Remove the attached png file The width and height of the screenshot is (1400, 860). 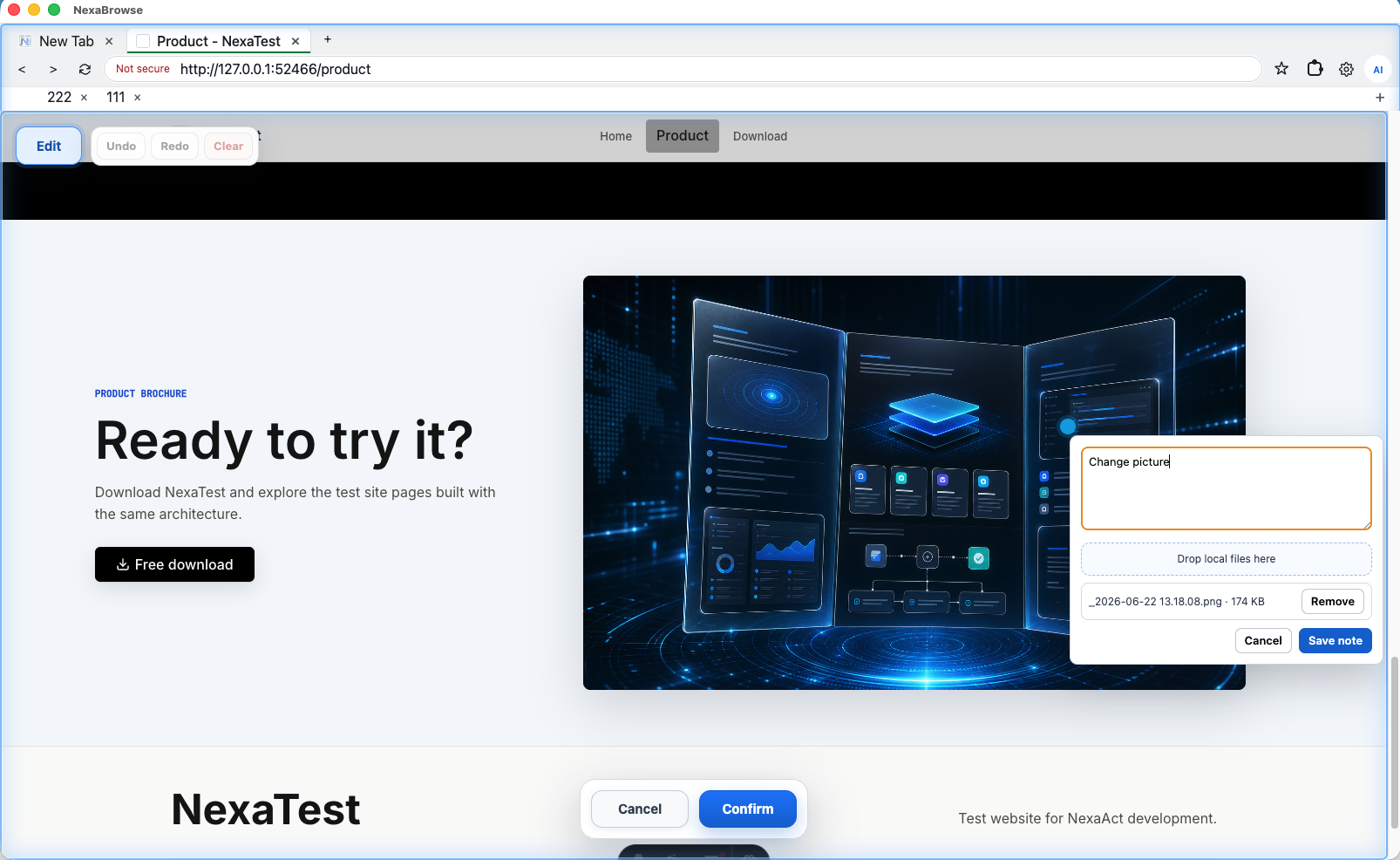(1332, 602)
